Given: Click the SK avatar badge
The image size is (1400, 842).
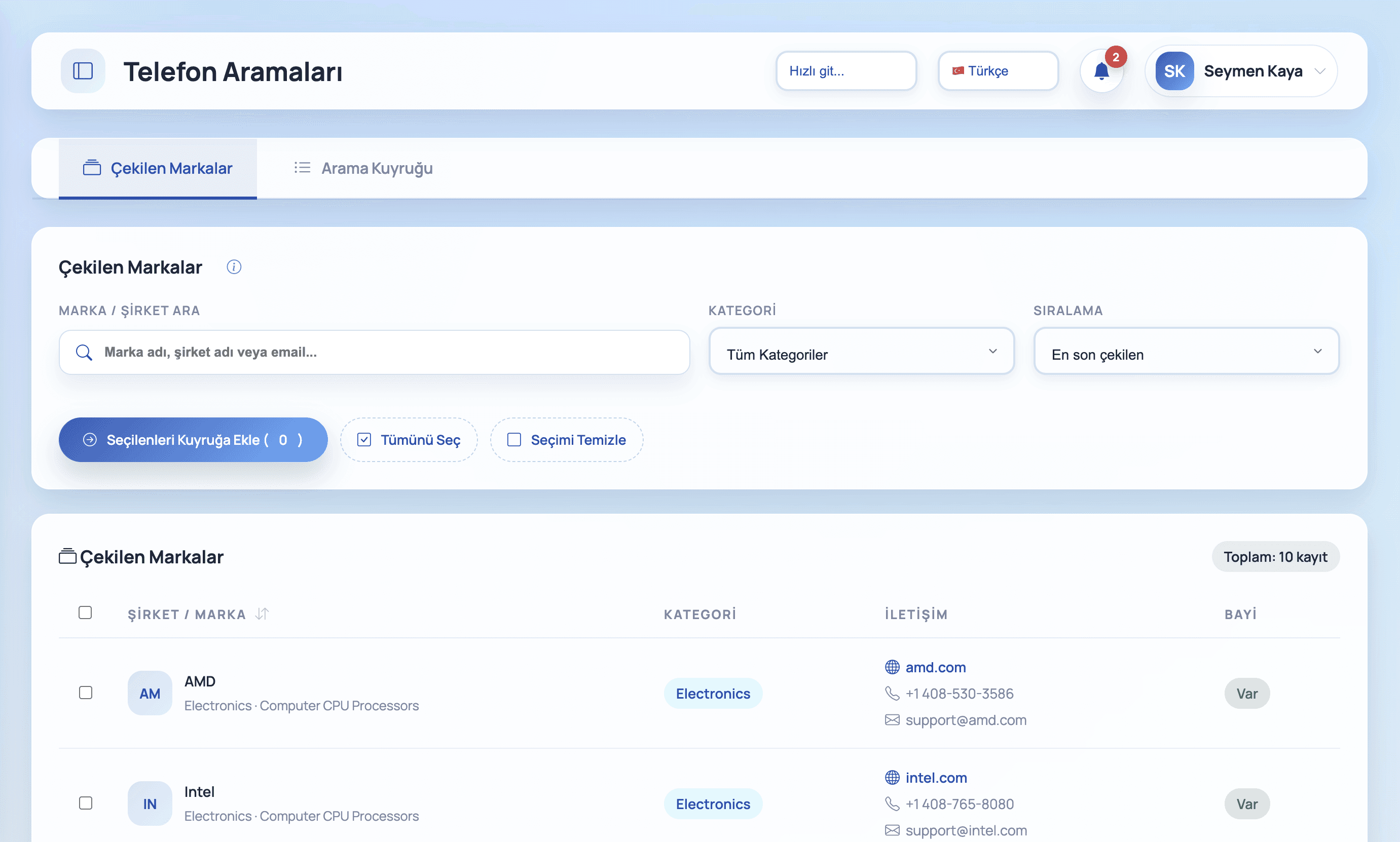Looking at the screenshot, I should click(x=1174, y=71).
